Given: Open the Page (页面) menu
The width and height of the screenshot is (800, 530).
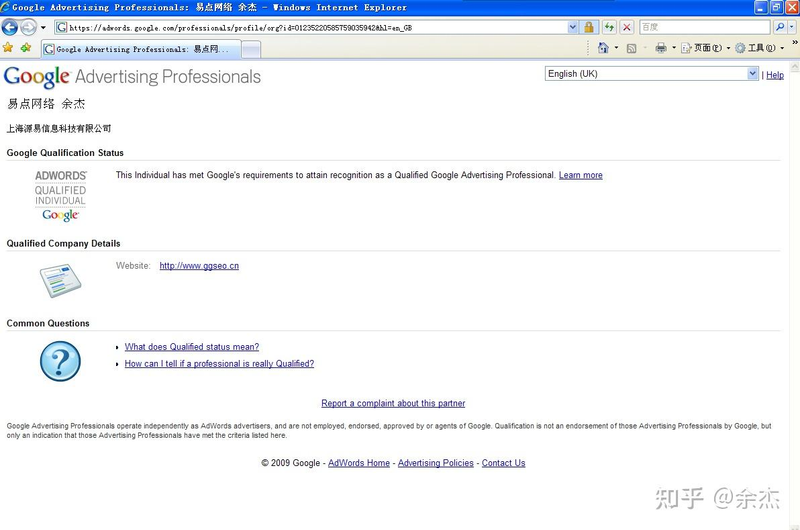Looking at the screenshot, I should click(x=706, y=48).
